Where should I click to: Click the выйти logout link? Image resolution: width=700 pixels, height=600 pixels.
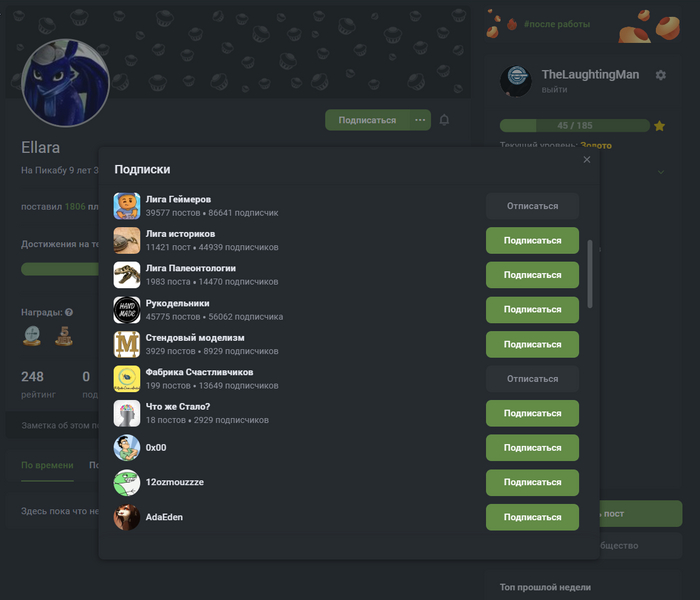[x=554, y=90]
